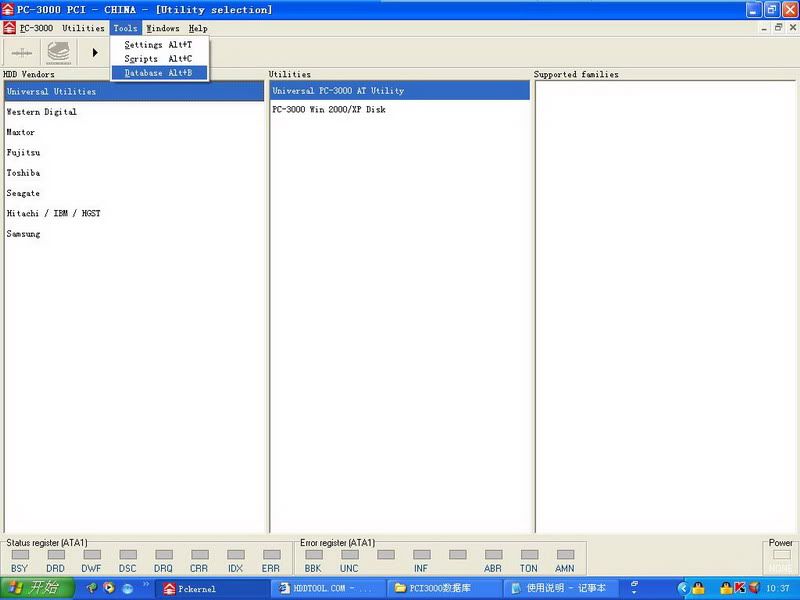Choose Settings from Tools menu
The image size is (800, 600).
[159, 45]
